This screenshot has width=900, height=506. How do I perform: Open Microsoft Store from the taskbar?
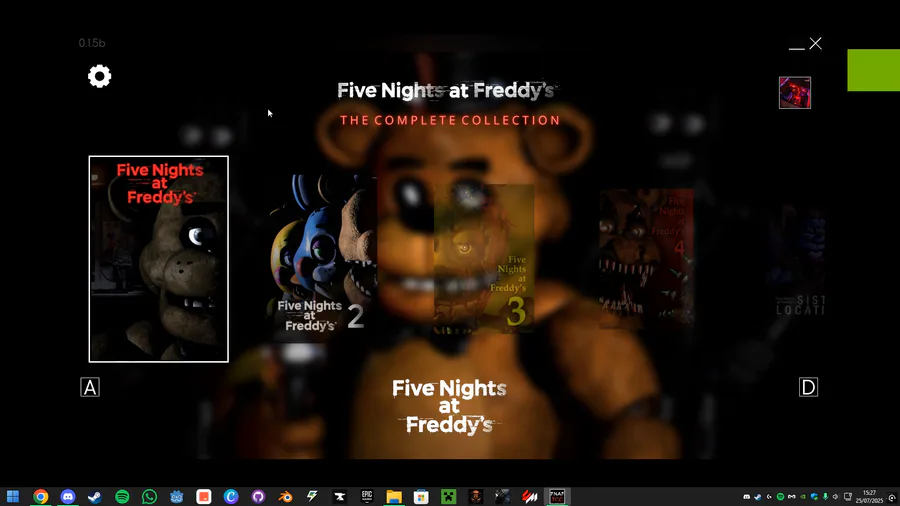click(421, 496)
